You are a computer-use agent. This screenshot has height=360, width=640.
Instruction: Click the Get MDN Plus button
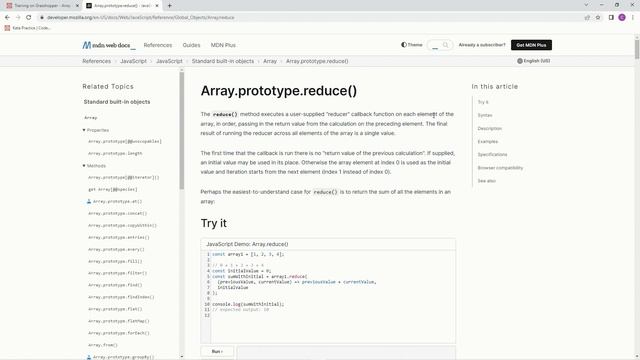(531, 45)
